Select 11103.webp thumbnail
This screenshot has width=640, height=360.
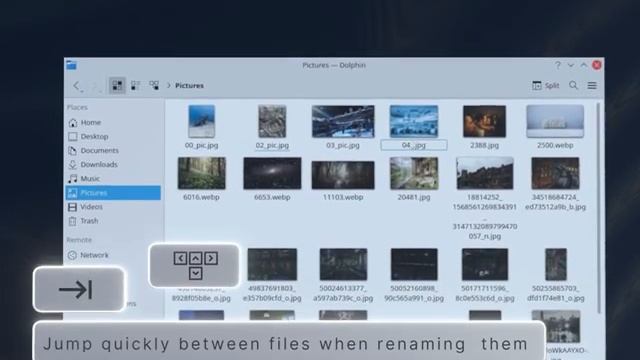coord(343,175)
